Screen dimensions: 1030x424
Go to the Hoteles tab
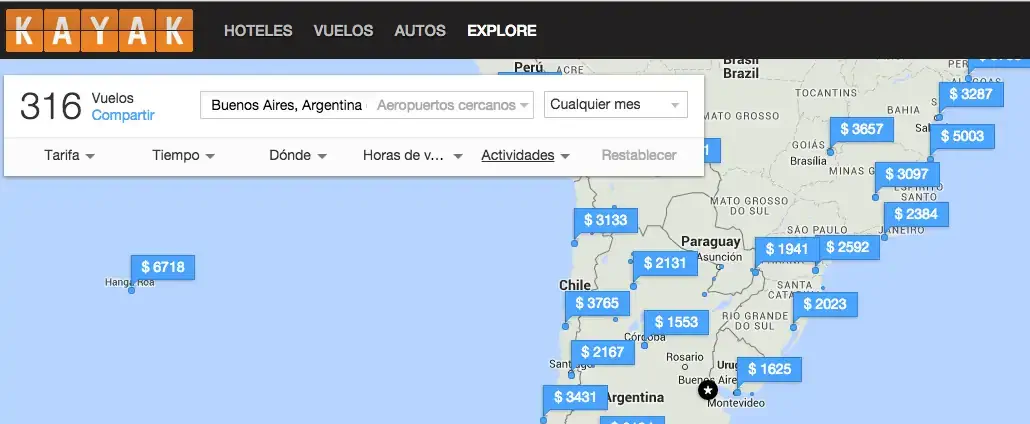258,31
